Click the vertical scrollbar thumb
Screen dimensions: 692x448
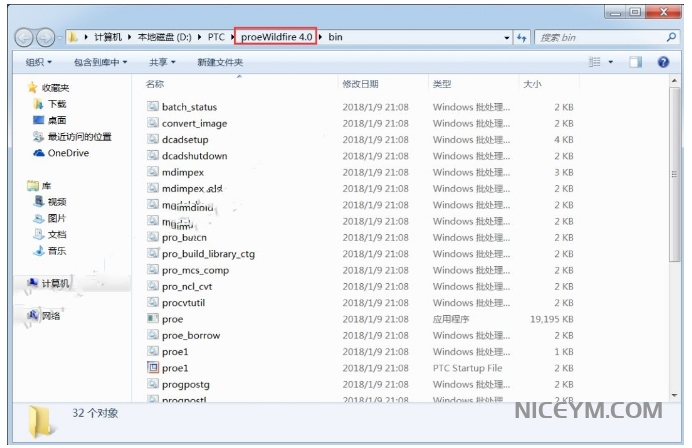pyautogui.click(x=674, y=174)
